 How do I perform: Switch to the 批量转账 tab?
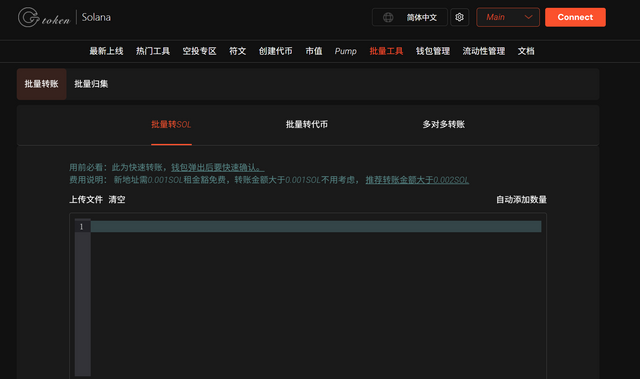pos(42,84)
